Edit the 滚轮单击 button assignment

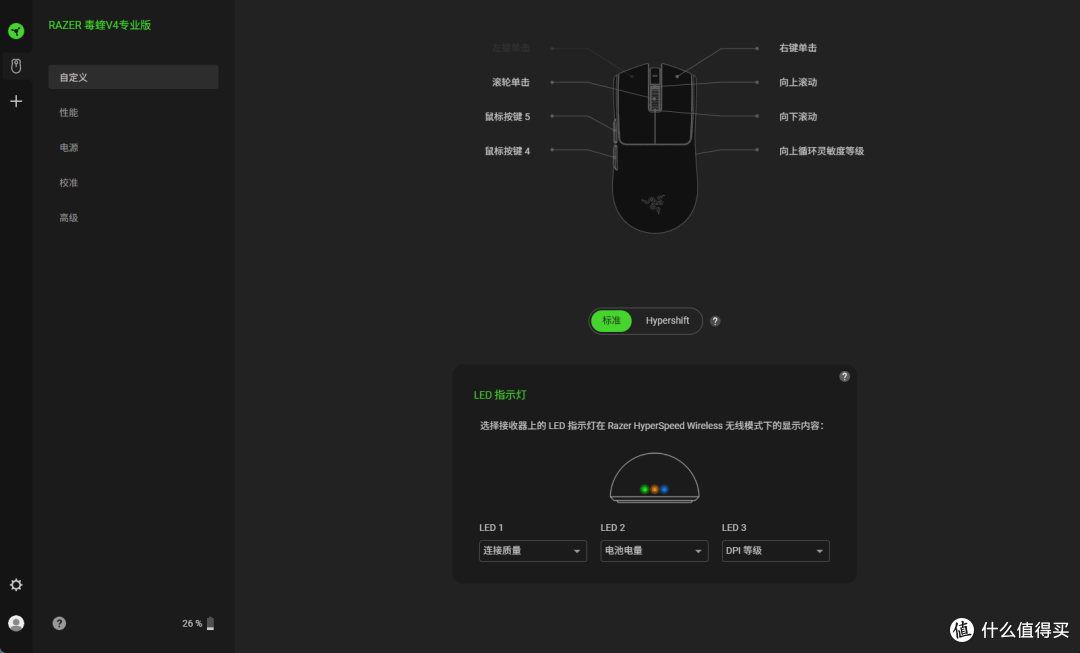[510, 83]
